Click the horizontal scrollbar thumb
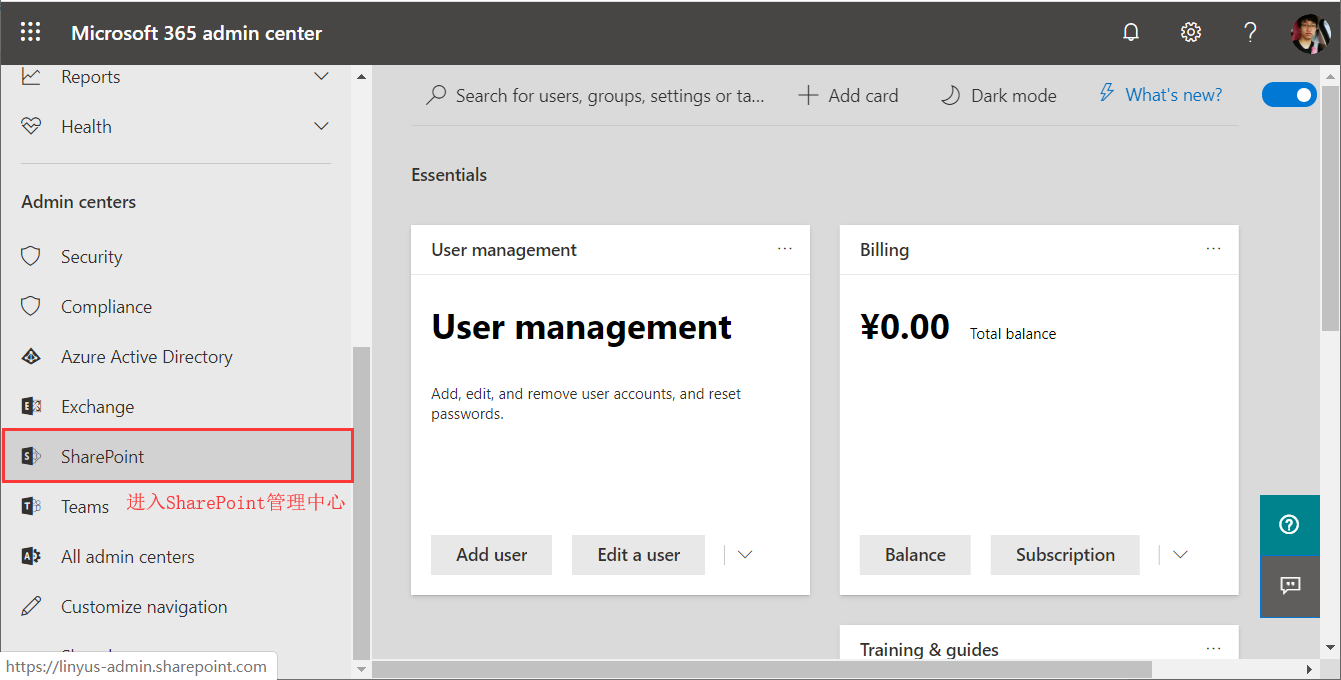The width and height of the screenshot is (1341, 680). click(762, 669)
